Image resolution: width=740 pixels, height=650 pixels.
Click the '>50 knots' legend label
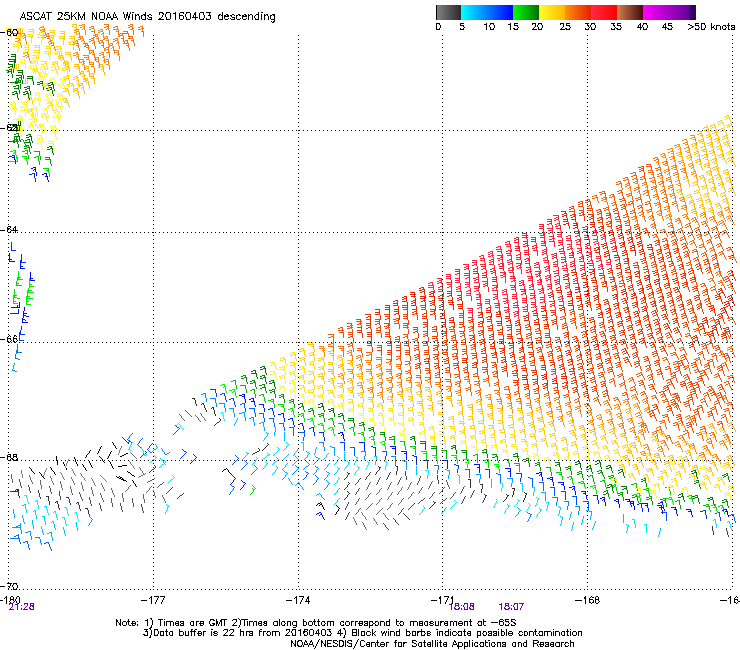pyautogui.click(x=711, y=27)
